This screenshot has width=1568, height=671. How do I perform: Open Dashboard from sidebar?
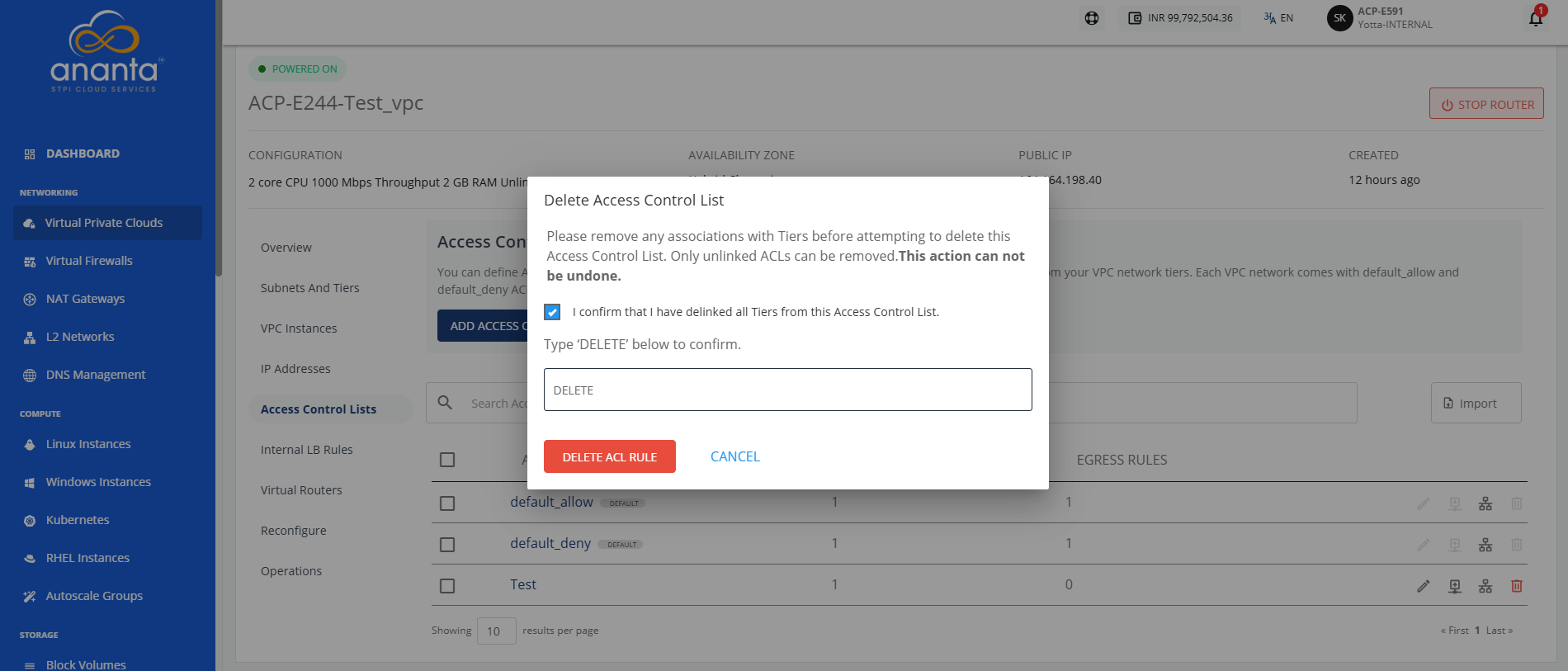(83, 154)
